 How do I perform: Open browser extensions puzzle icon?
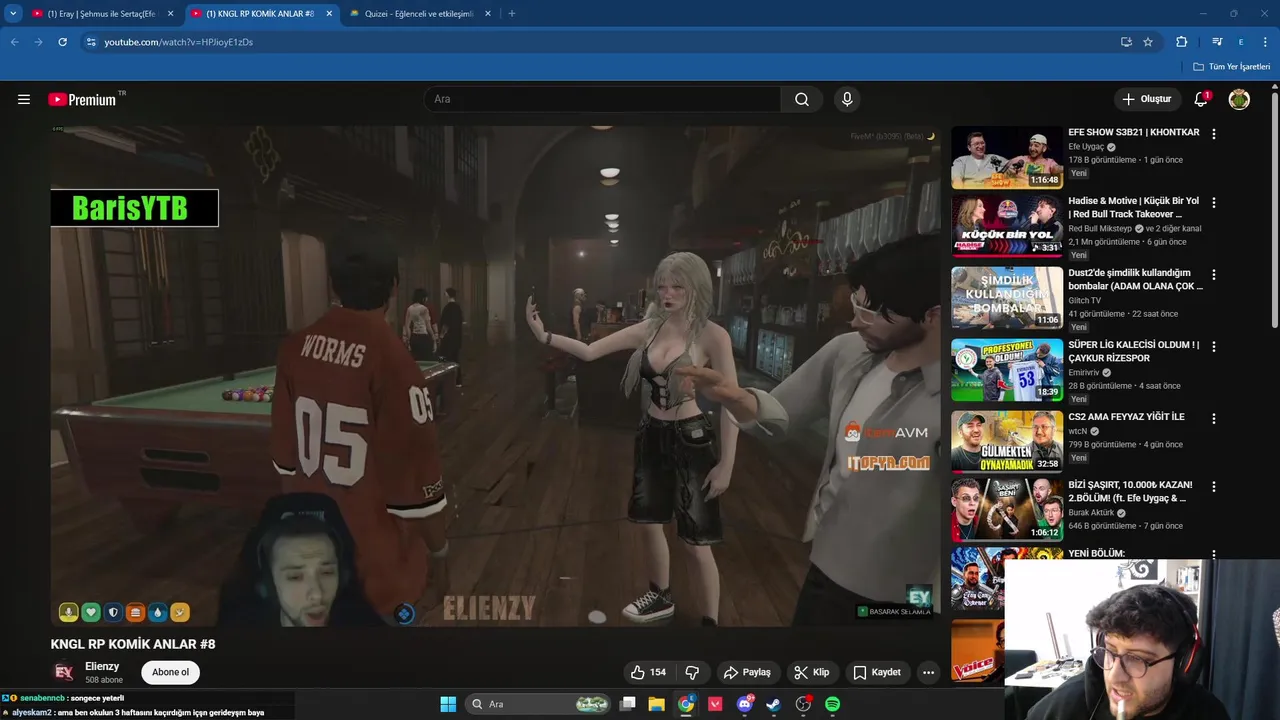tap(1181, 42)
